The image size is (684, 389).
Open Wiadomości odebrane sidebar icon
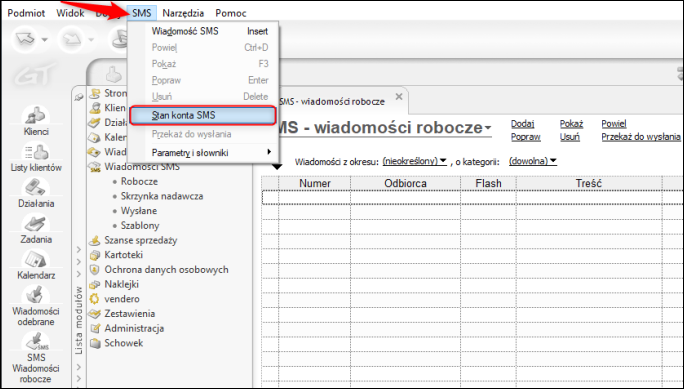(x=36, y=305)
